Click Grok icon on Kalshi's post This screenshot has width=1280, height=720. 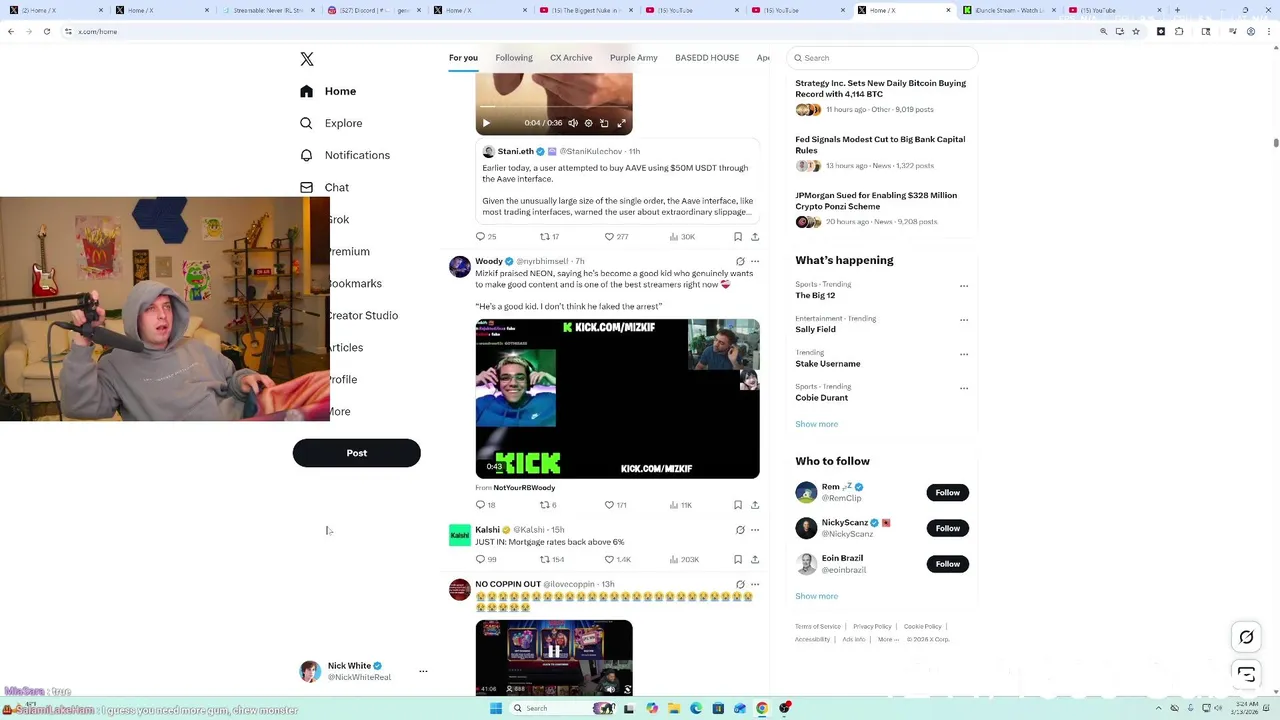tap(740, 530)
